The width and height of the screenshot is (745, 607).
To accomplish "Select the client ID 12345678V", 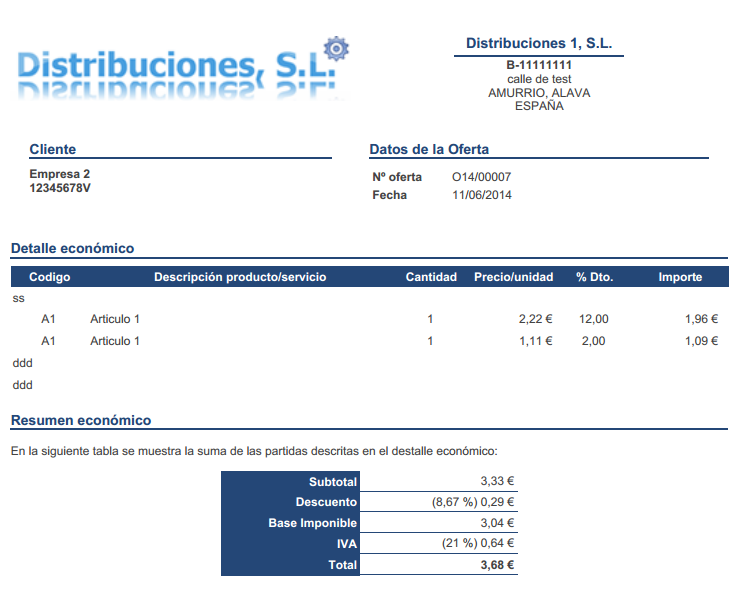I will point(60,188).
